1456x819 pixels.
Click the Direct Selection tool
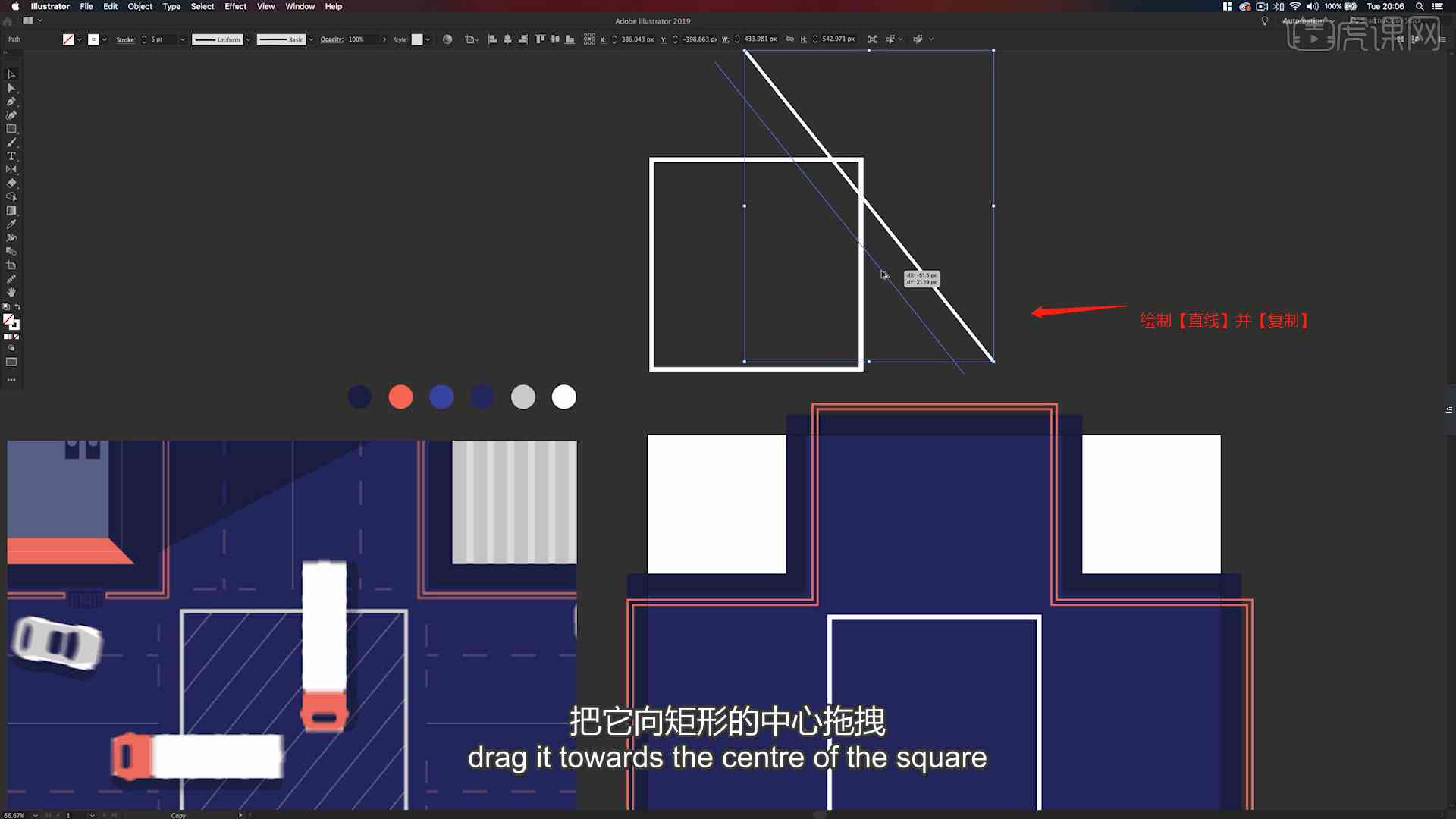tap(13, 87)
